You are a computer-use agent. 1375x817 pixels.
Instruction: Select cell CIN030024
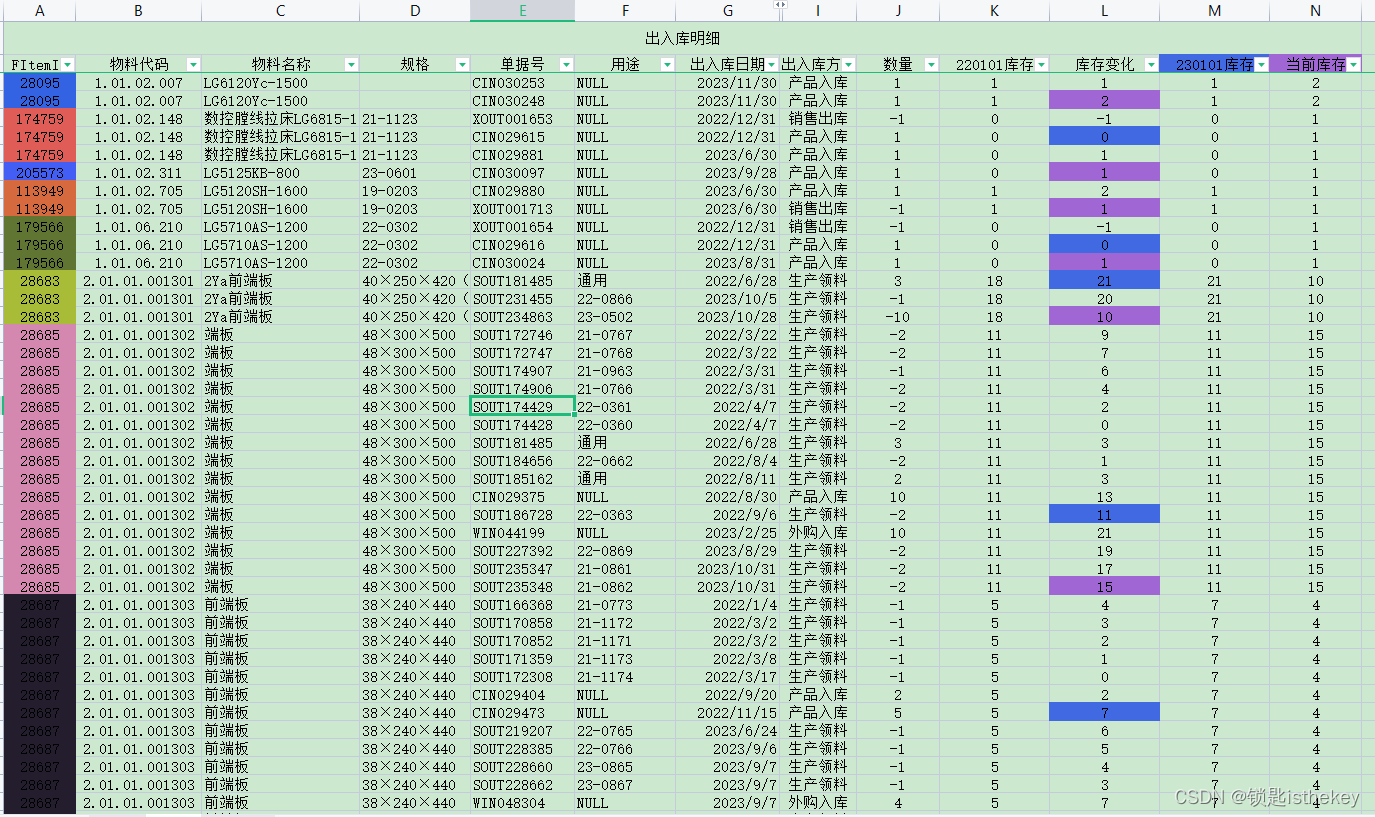tap(522, 263)
